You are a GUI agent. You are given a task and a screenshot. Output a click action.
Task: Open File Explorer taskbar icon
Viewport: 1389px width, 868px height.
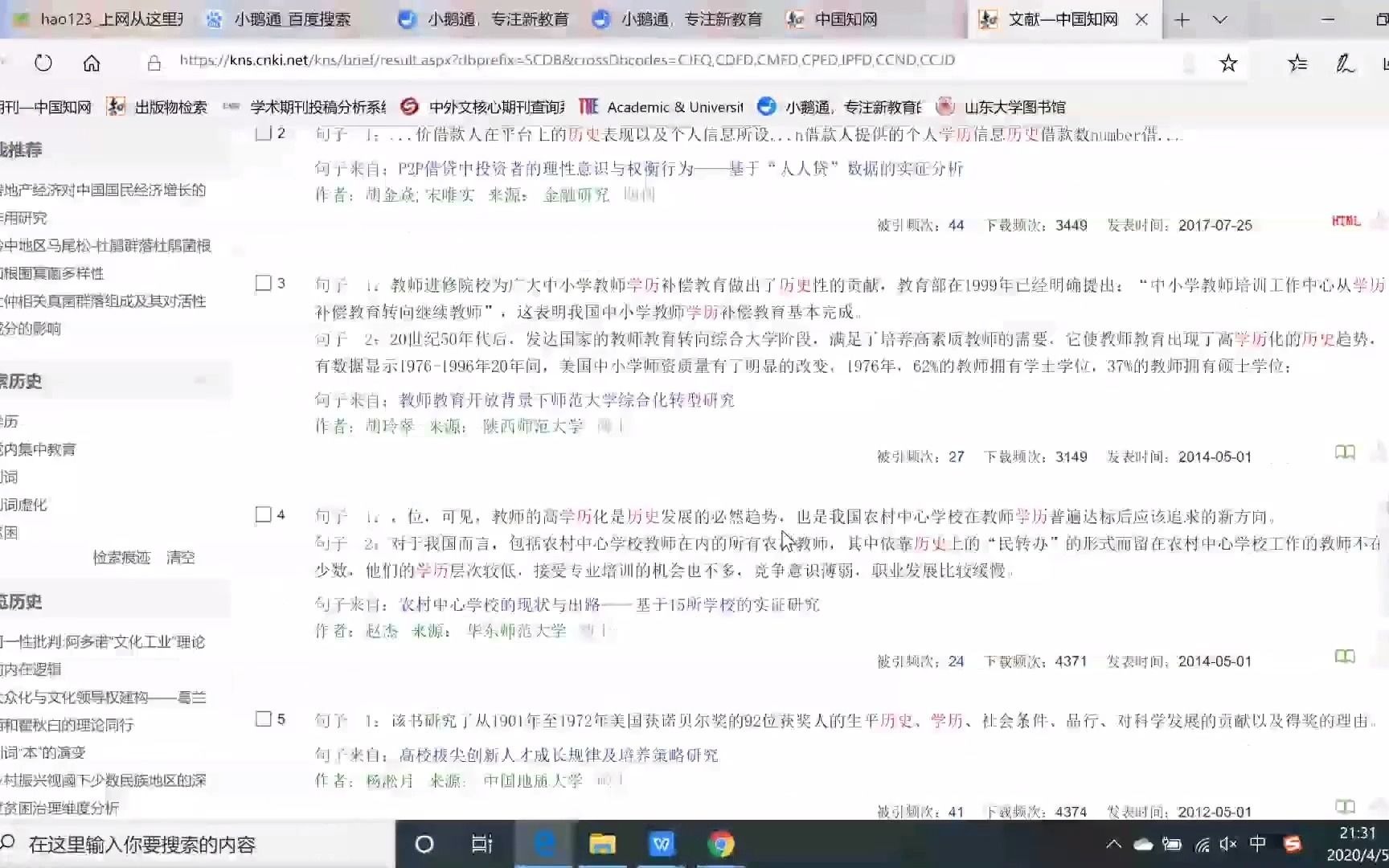602,844
